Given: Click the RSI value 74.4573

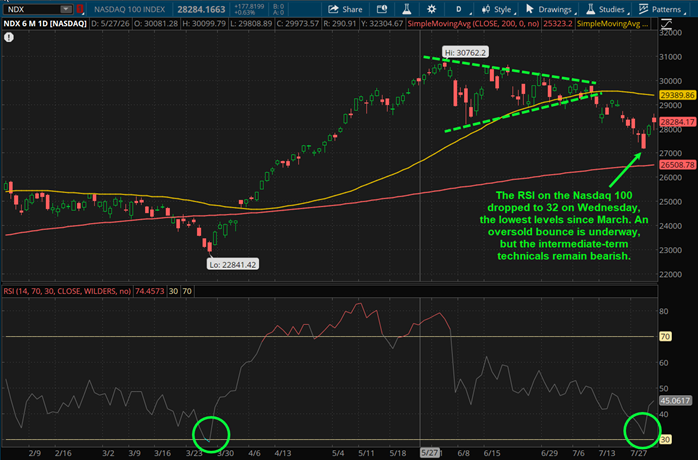Looking at the screenshot, I should coord(150,291).
